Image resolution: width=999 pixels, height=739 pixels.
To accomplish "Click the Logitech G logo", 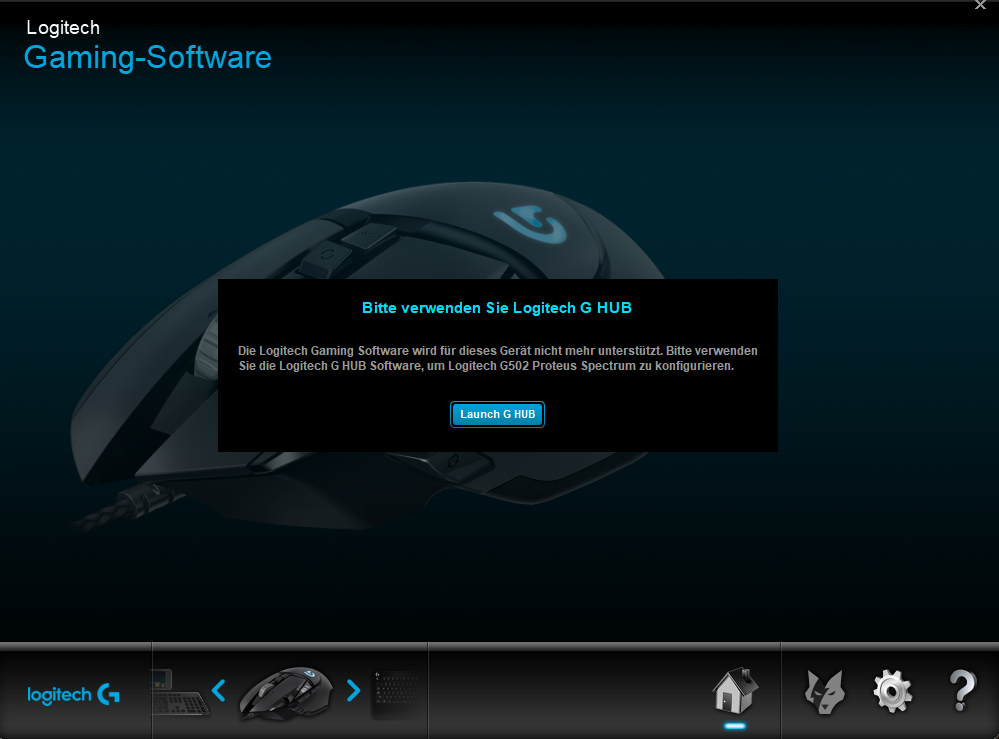I will 73,694.
